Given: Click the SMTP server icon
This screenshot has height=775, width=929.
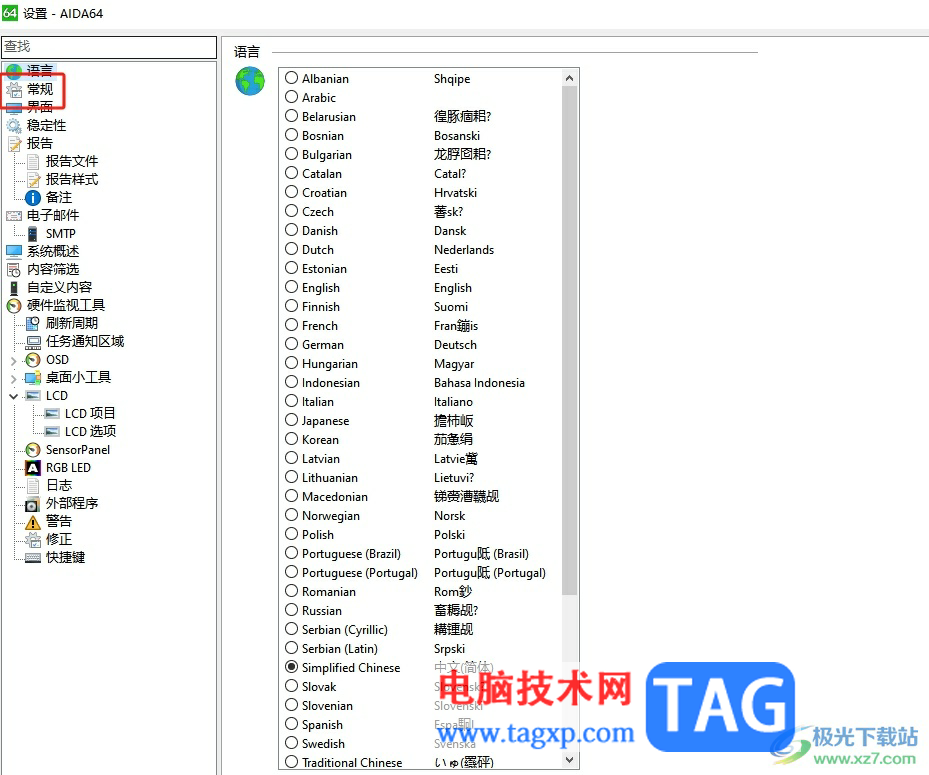Looking at the screenshot, I should 33,233.
